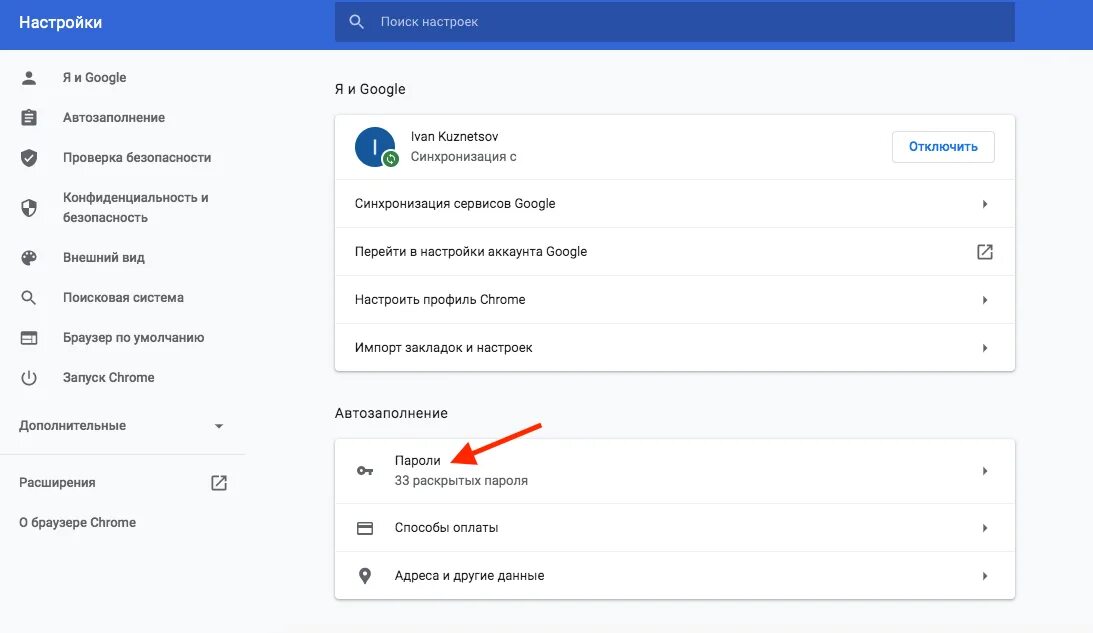
Task: Click the Ivan Kuznetsov profile avatar
Action: 375,147
